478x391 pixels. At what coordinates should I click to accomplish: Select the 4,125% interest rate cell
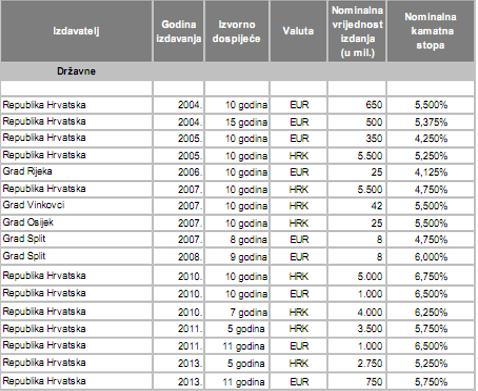(431, 172)
